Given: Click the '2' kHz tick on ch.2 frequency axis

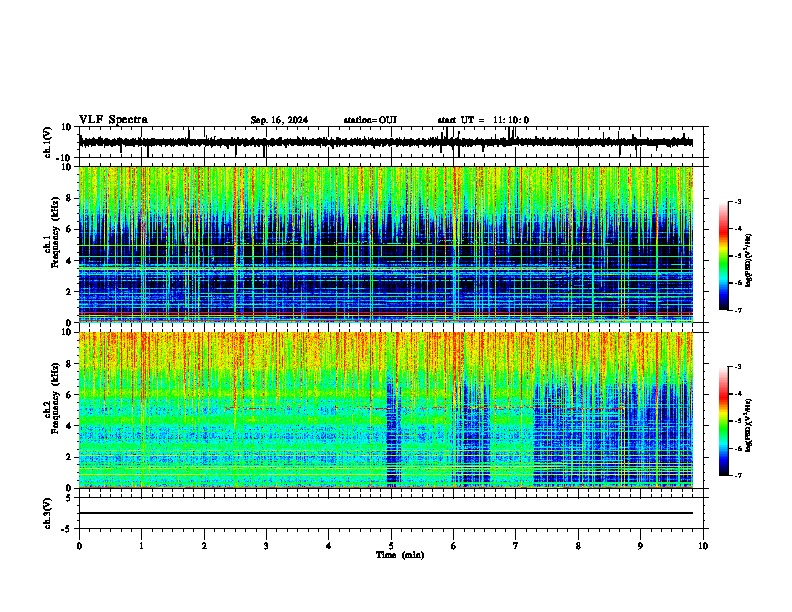Looking at the screenshot, I should [x=69, y=457].
